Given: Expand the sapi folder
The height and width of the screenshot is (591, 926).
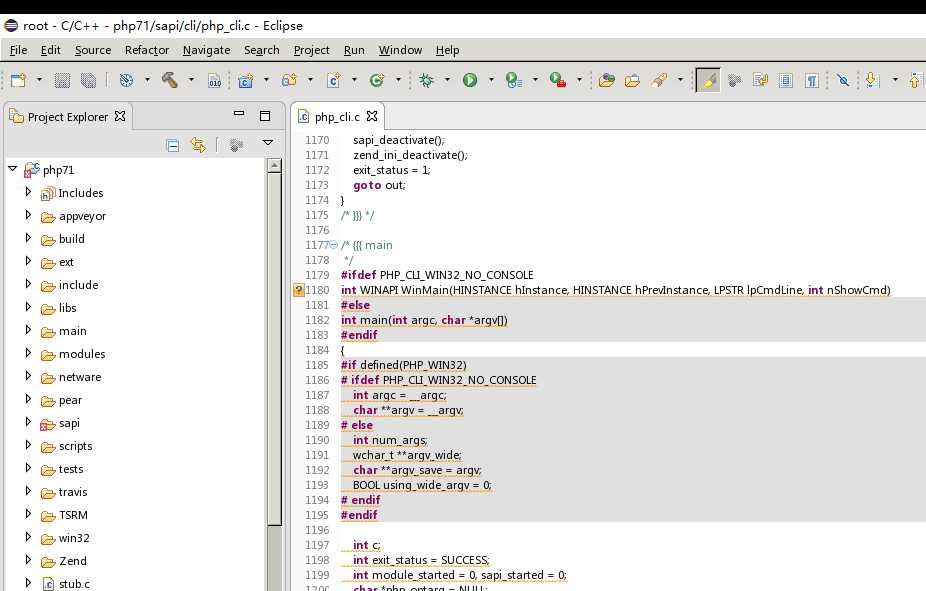Looking at the screenshot, I should coord(28,422).
